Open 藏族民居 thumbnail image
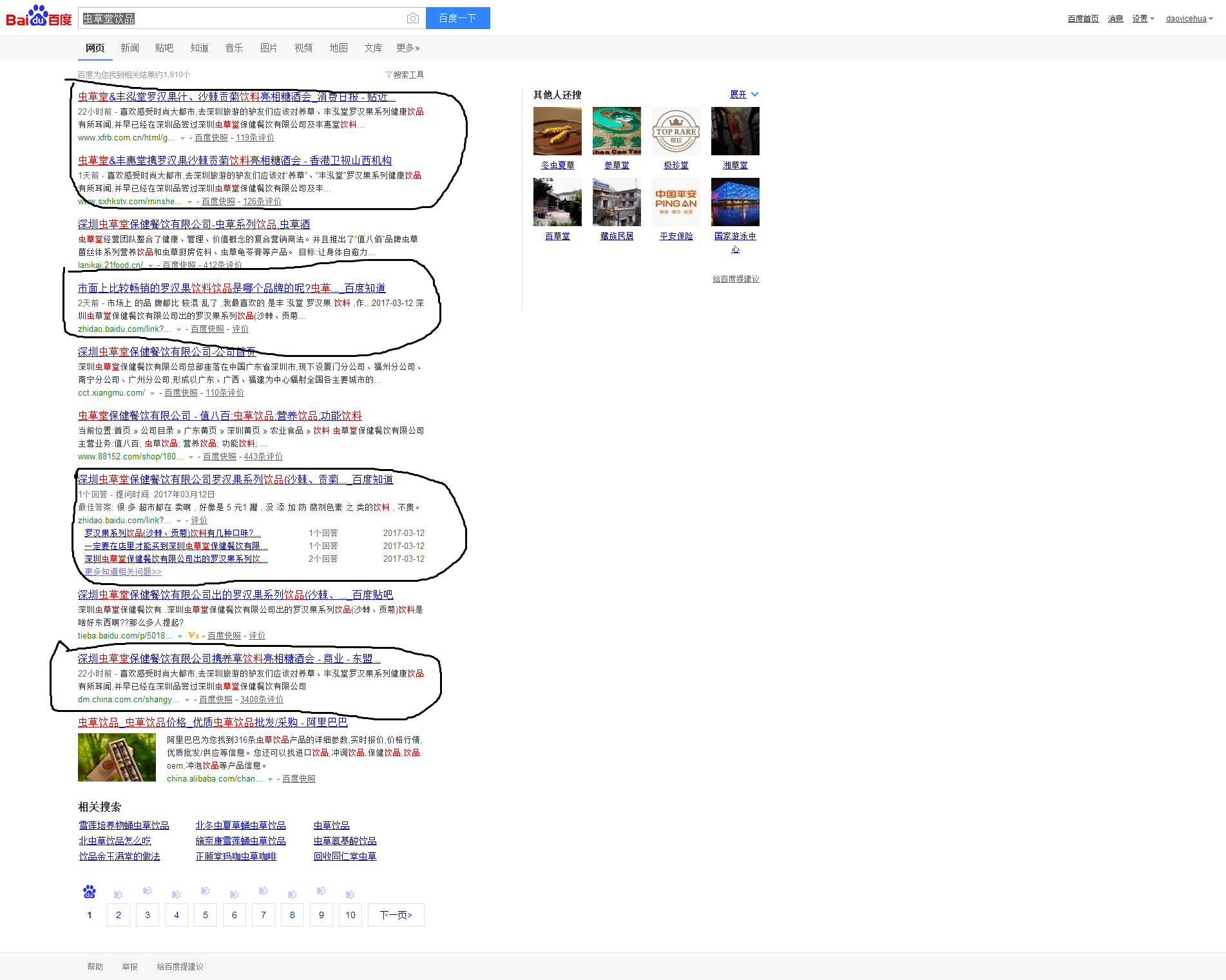1226x980 pixels. 617,202
